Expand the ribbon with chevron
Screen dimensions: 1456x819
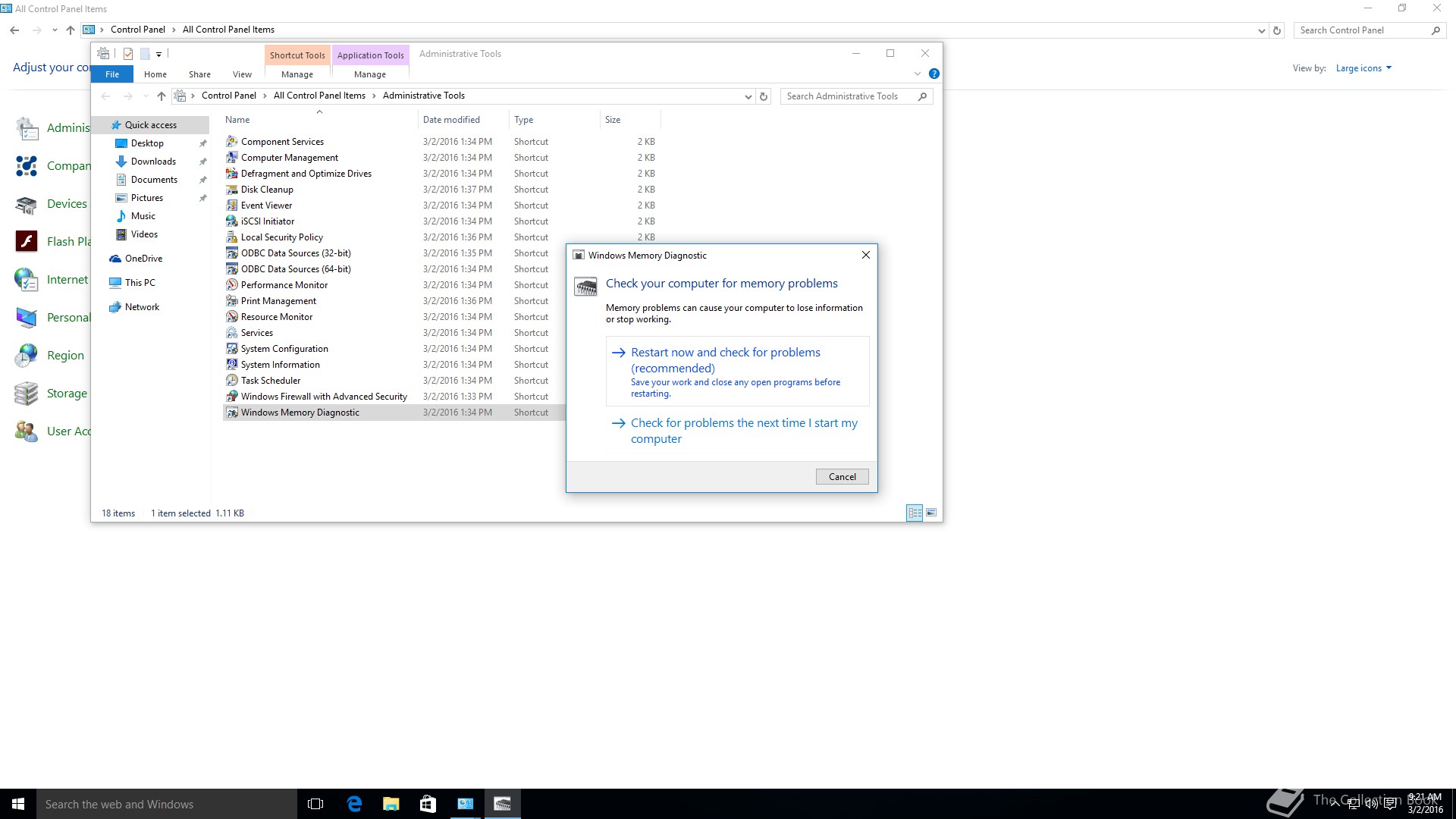(917, 74)
